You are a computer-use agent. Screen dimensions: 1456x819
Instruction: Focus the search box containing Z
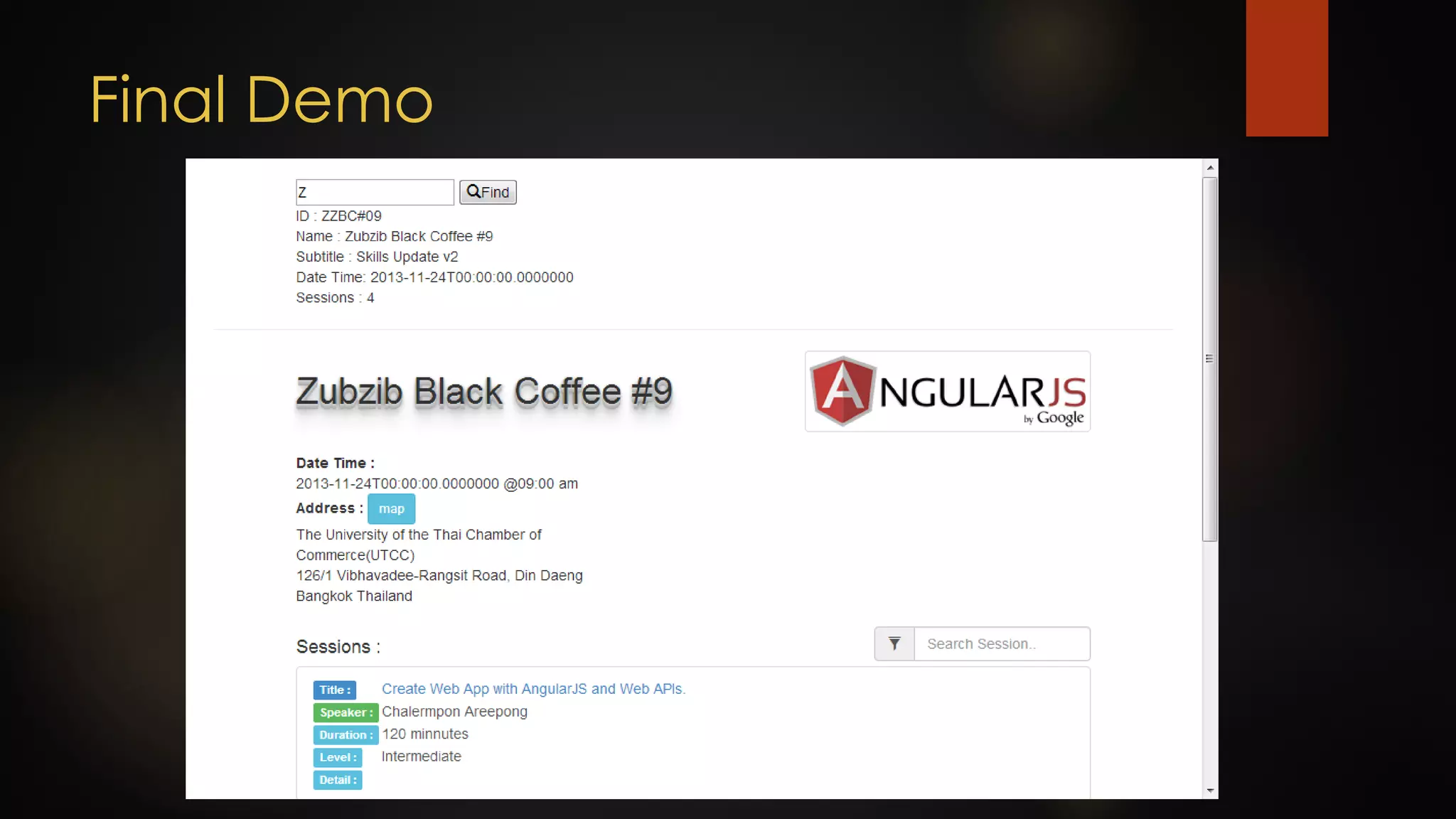pyautogui.click(x=375, y=192)
